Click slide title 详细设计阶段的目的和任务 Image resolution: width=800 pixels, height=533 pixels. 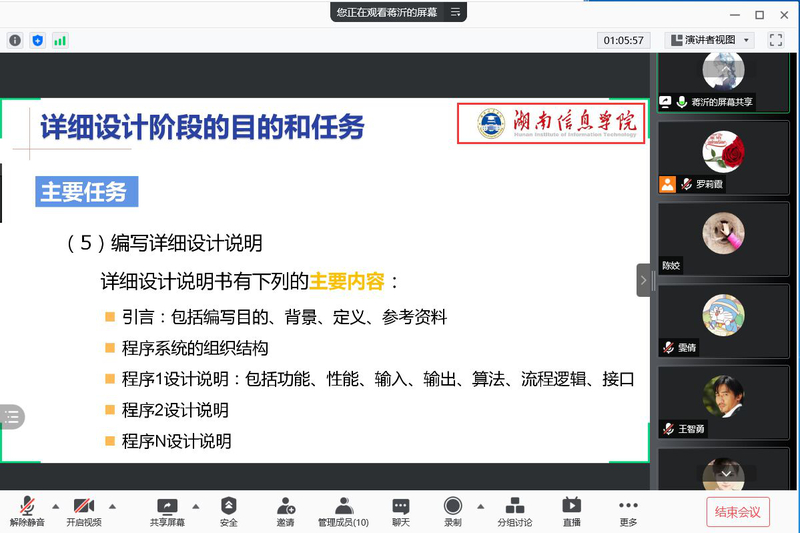click(x=203, y=127)
